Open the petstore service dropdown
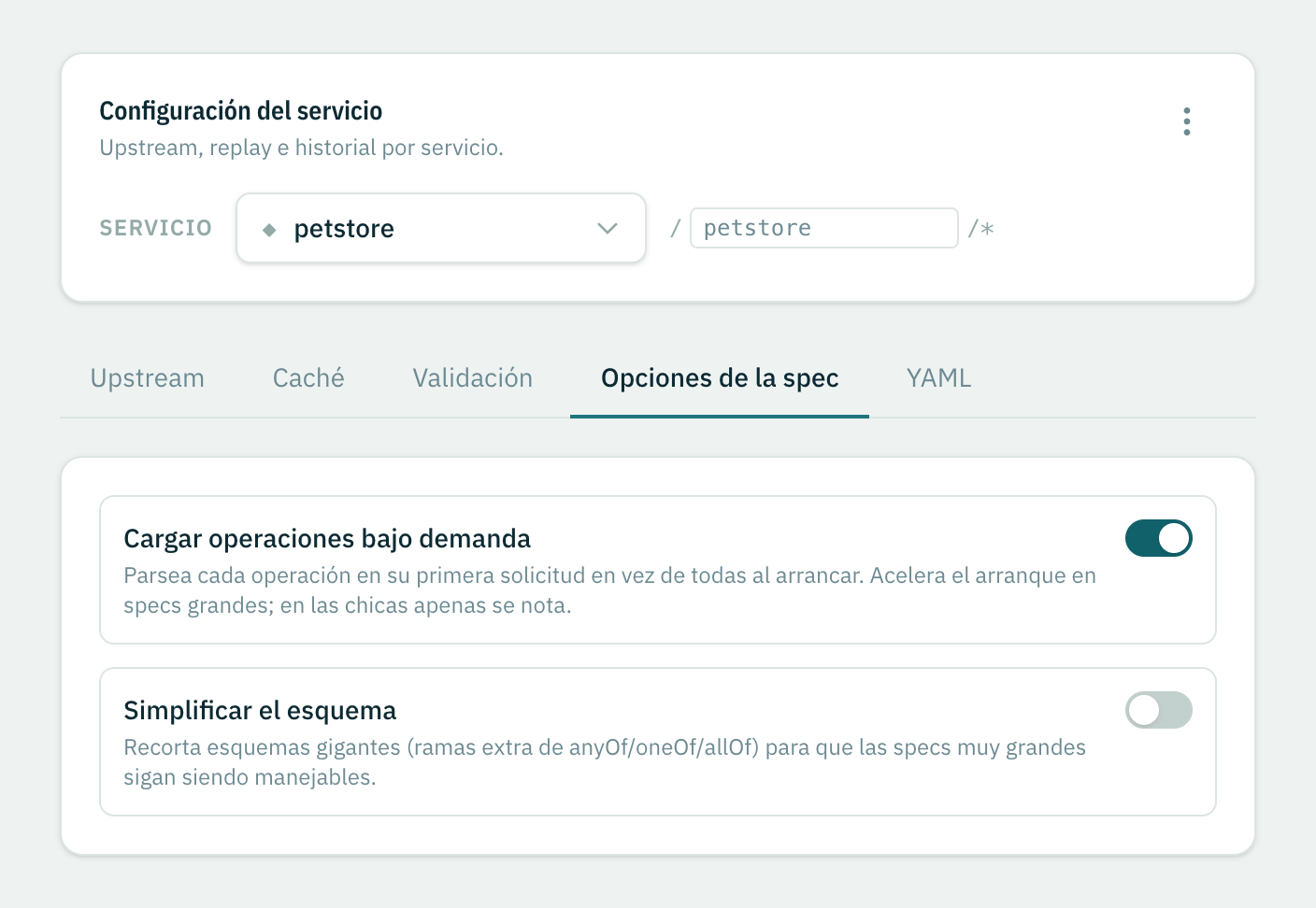The width and height of the screenshot is (1316, 908). click(x=441, y=228)
